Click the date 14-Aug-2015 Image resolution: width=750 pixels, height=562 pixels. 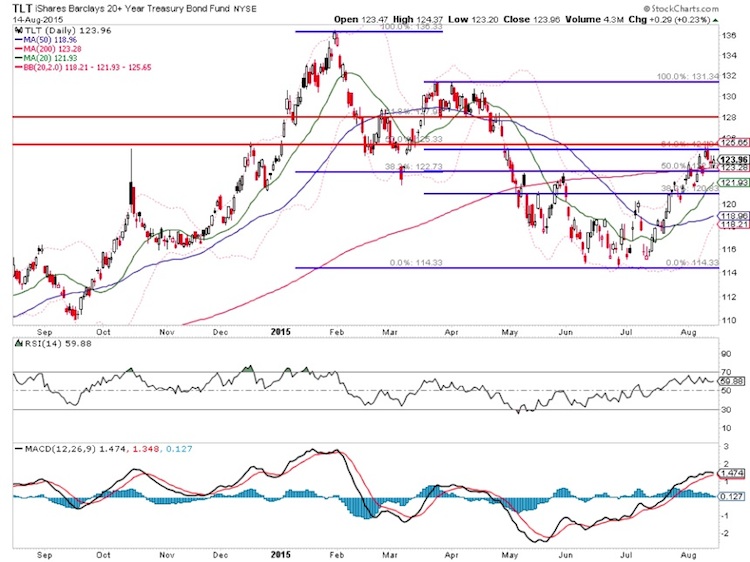38,20
